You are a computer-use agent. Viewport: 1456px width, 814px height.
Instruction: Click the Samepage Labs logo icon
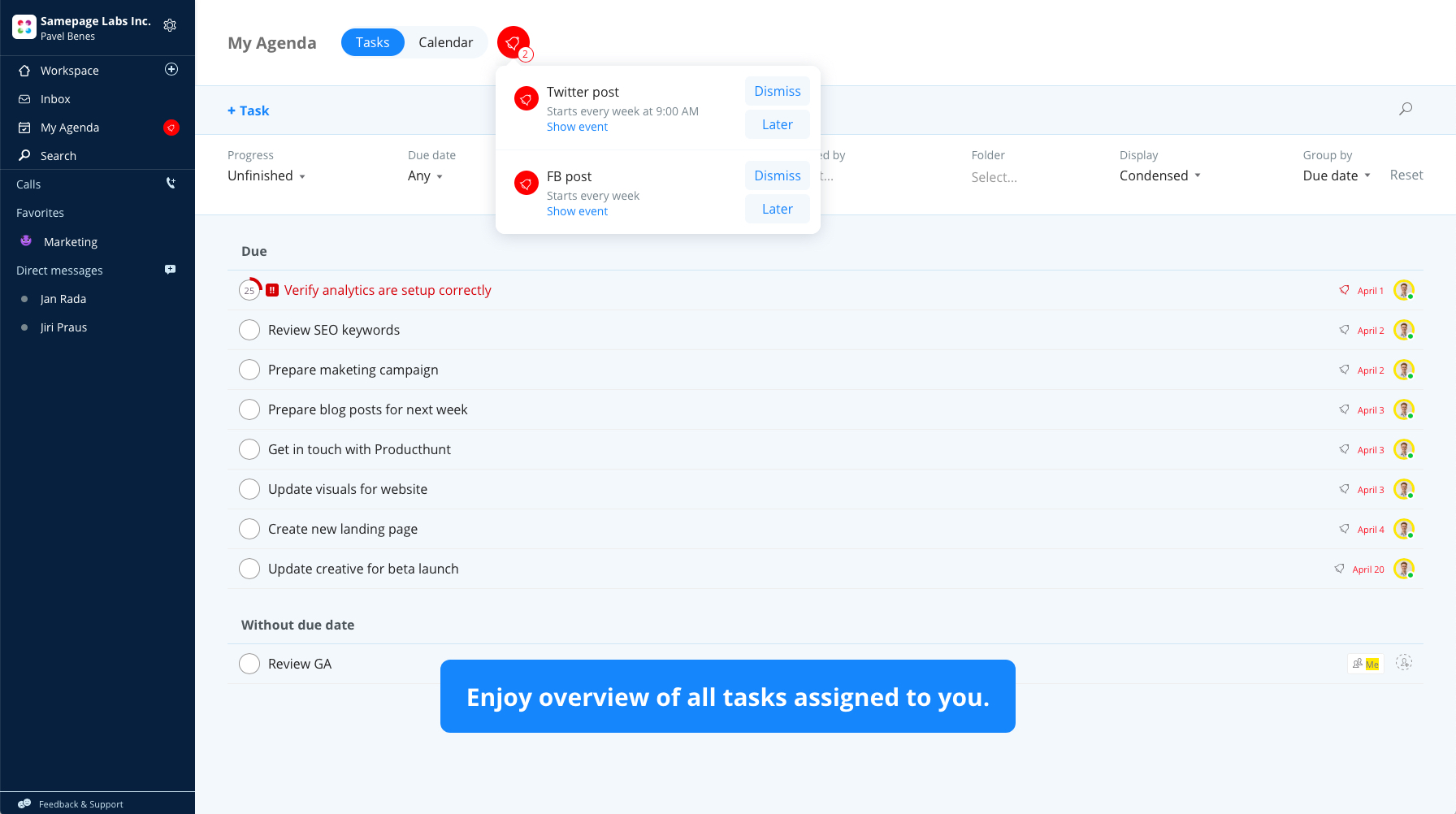pos(24,27)
